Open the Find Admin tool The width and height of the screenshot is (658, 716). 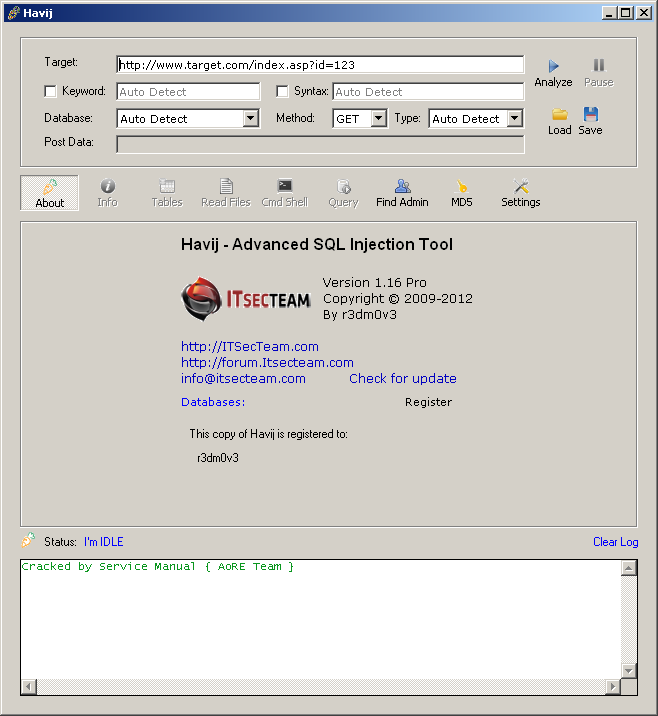click(x=402, y=193)
